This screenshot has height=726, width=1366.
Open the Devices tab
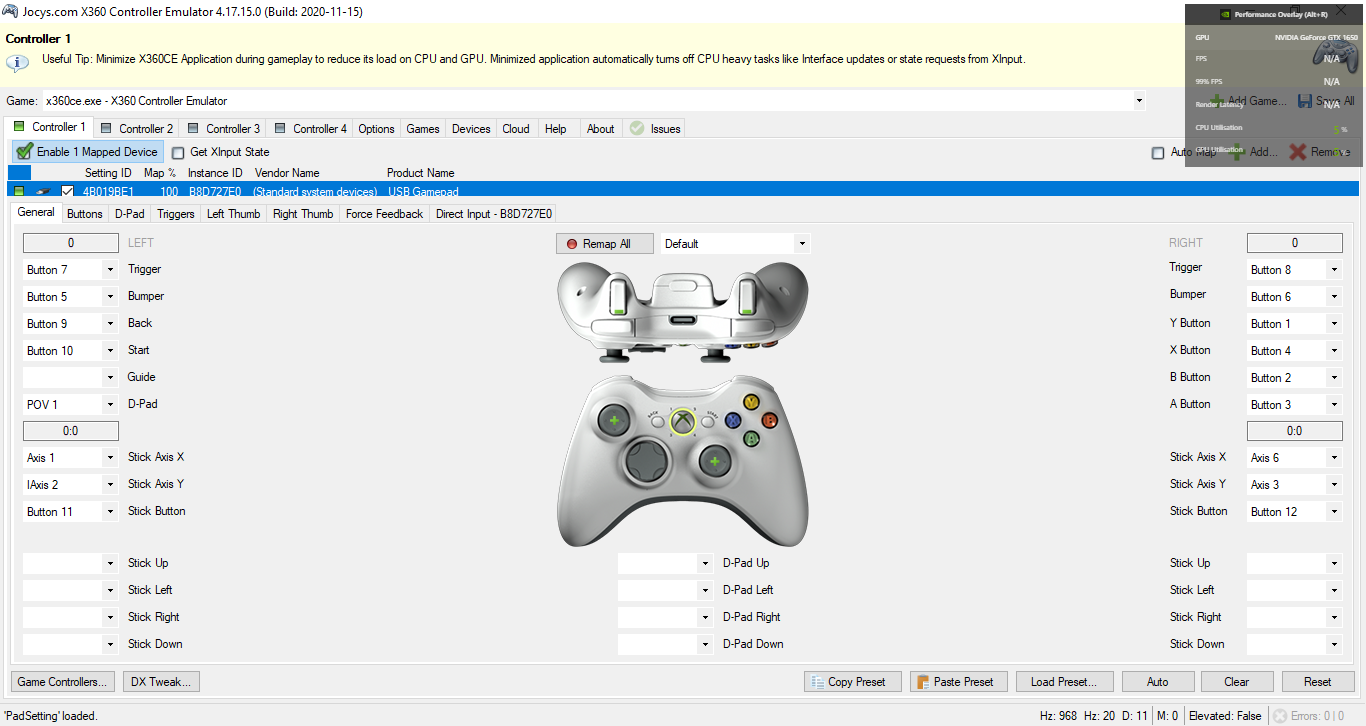[x=471, y=128]
